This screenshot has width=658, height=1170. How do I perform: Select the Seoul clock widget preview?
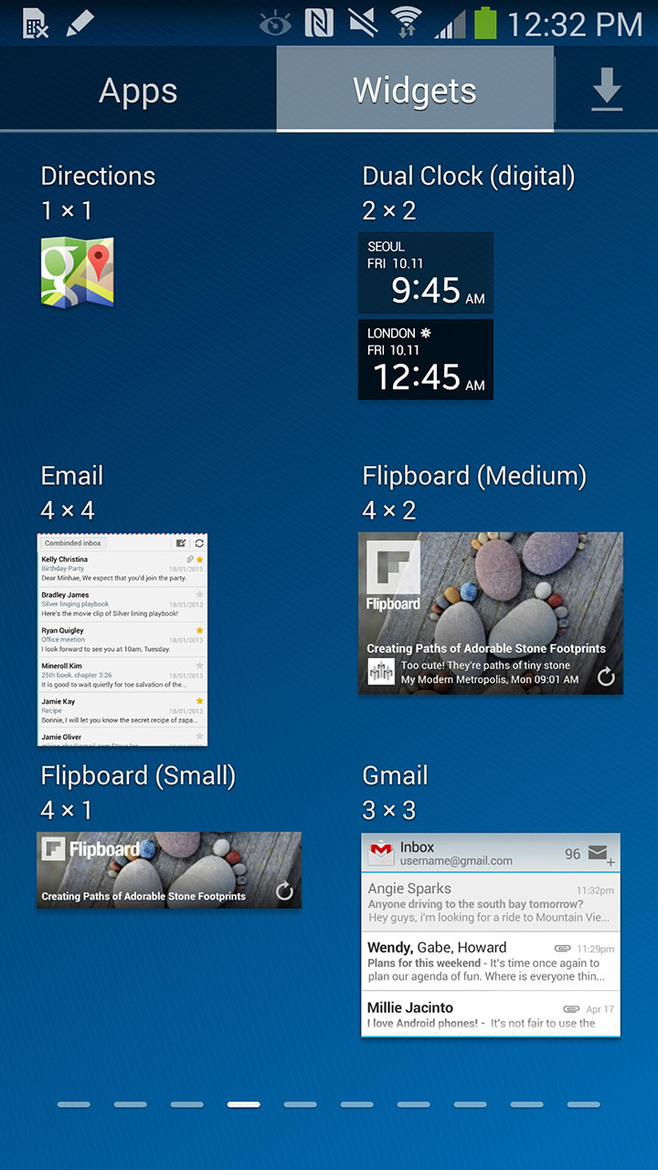click(426, 272)
